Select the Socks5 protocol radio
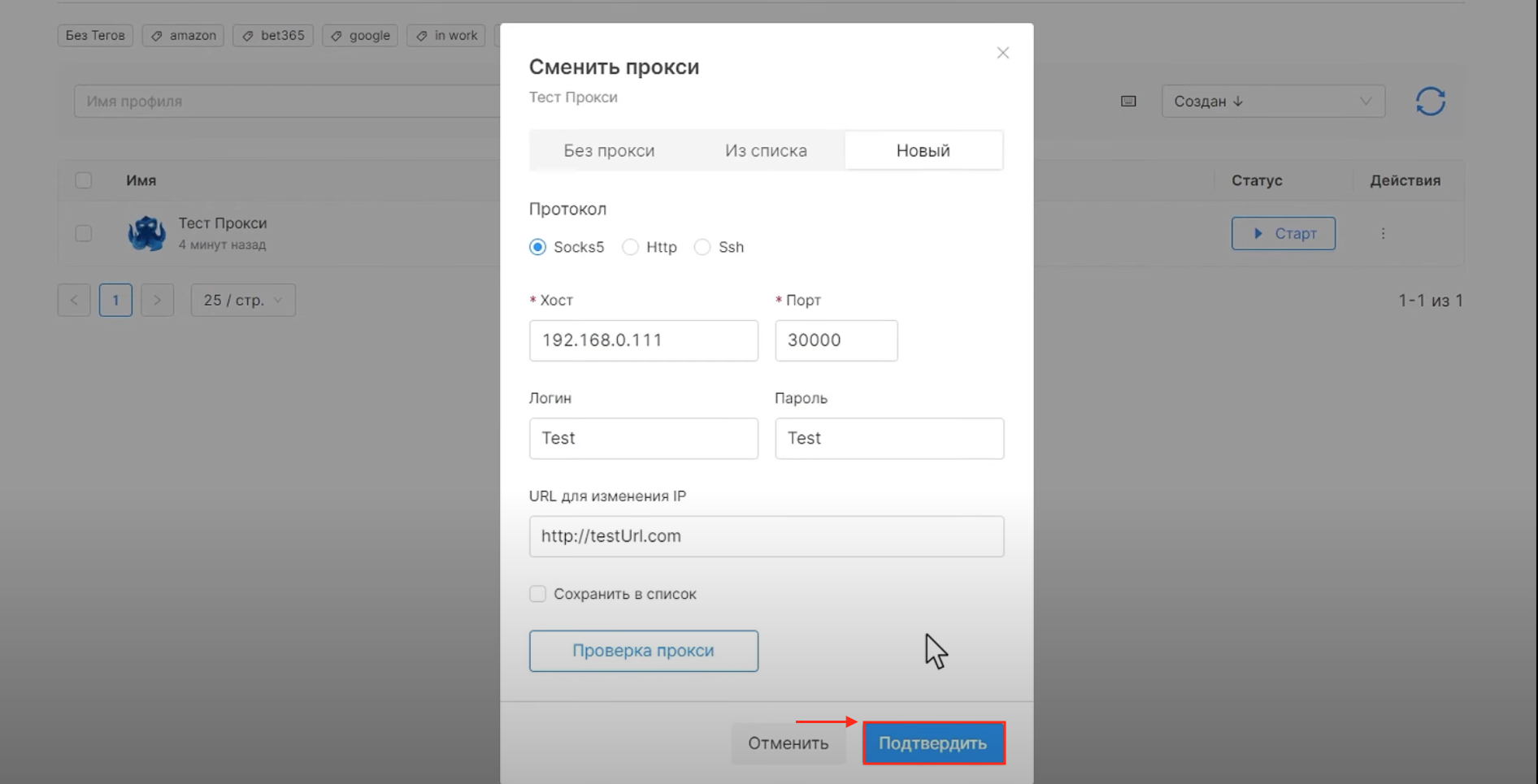 pos(537,247)
